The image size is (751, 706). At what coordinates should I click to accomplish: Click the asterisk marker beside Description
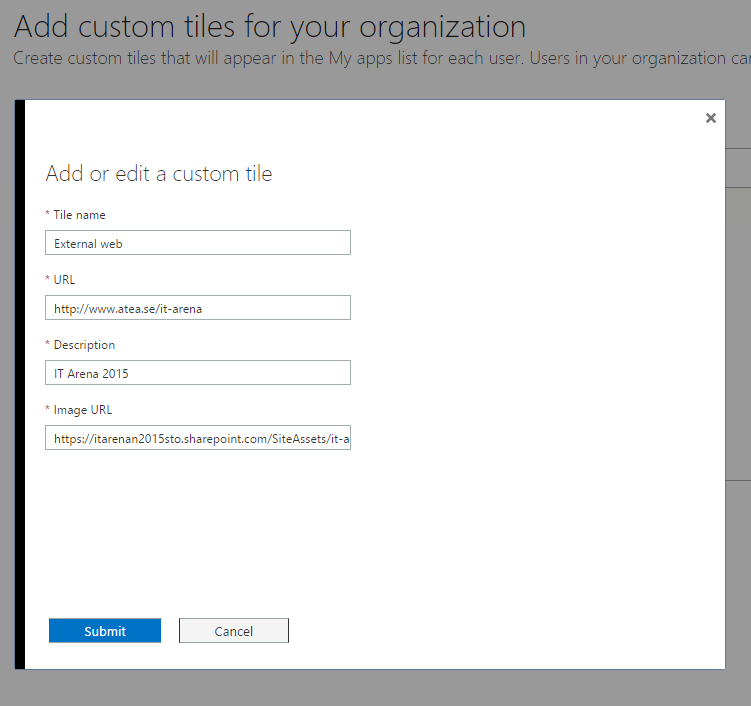(48, 346)
